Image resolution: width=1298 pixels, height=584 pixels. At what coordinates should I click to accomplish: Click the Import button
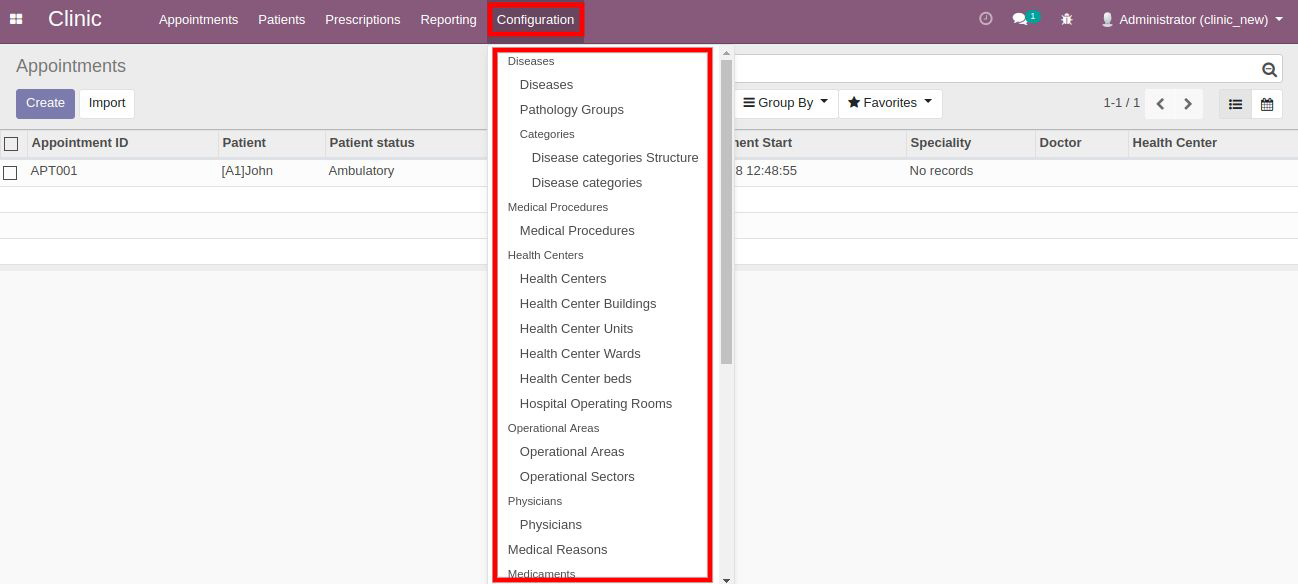pyautogui.click(x=107, y=103)
